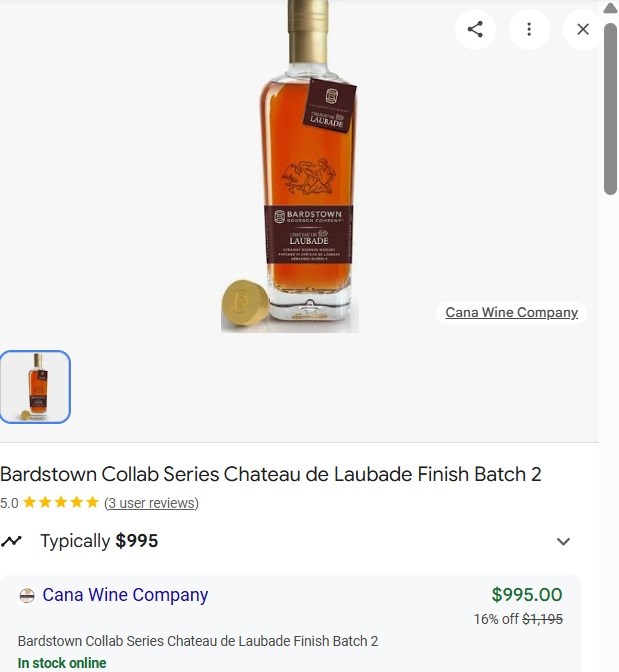619x672 pixels.
Task: Click the price trend graph icon
Action: [11, 541]
